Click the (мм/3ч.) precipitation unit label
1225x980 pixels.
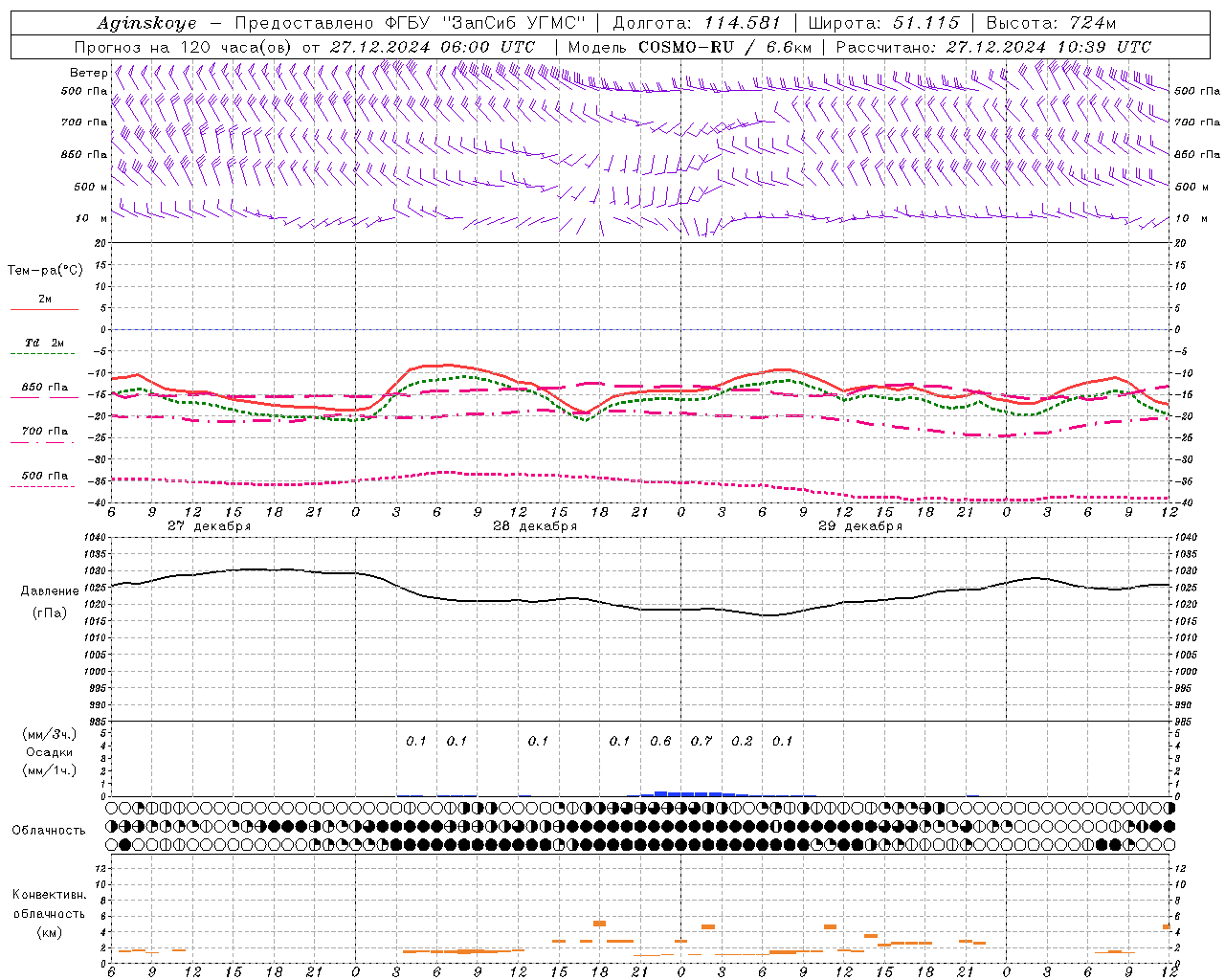click(x=49, y=734)
